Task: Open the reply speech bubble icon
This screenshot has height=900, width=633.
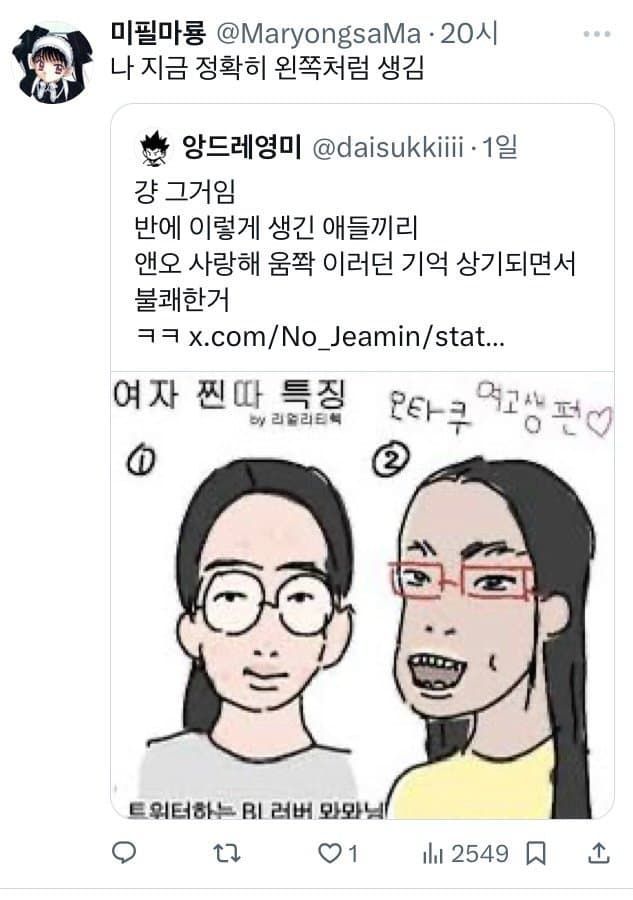Action: (x=123, y=852)
